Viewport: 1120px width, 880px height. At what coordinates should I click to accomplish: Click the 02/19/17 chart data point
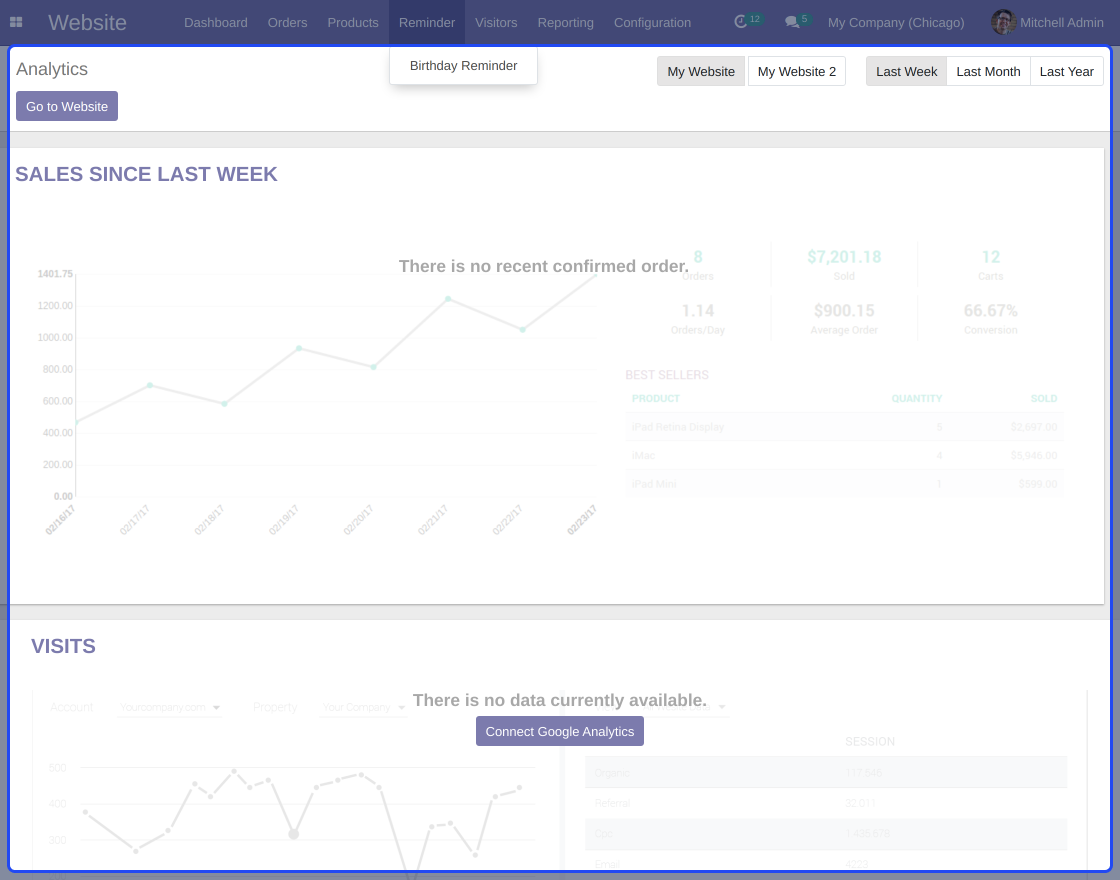[x=299, y=348]
